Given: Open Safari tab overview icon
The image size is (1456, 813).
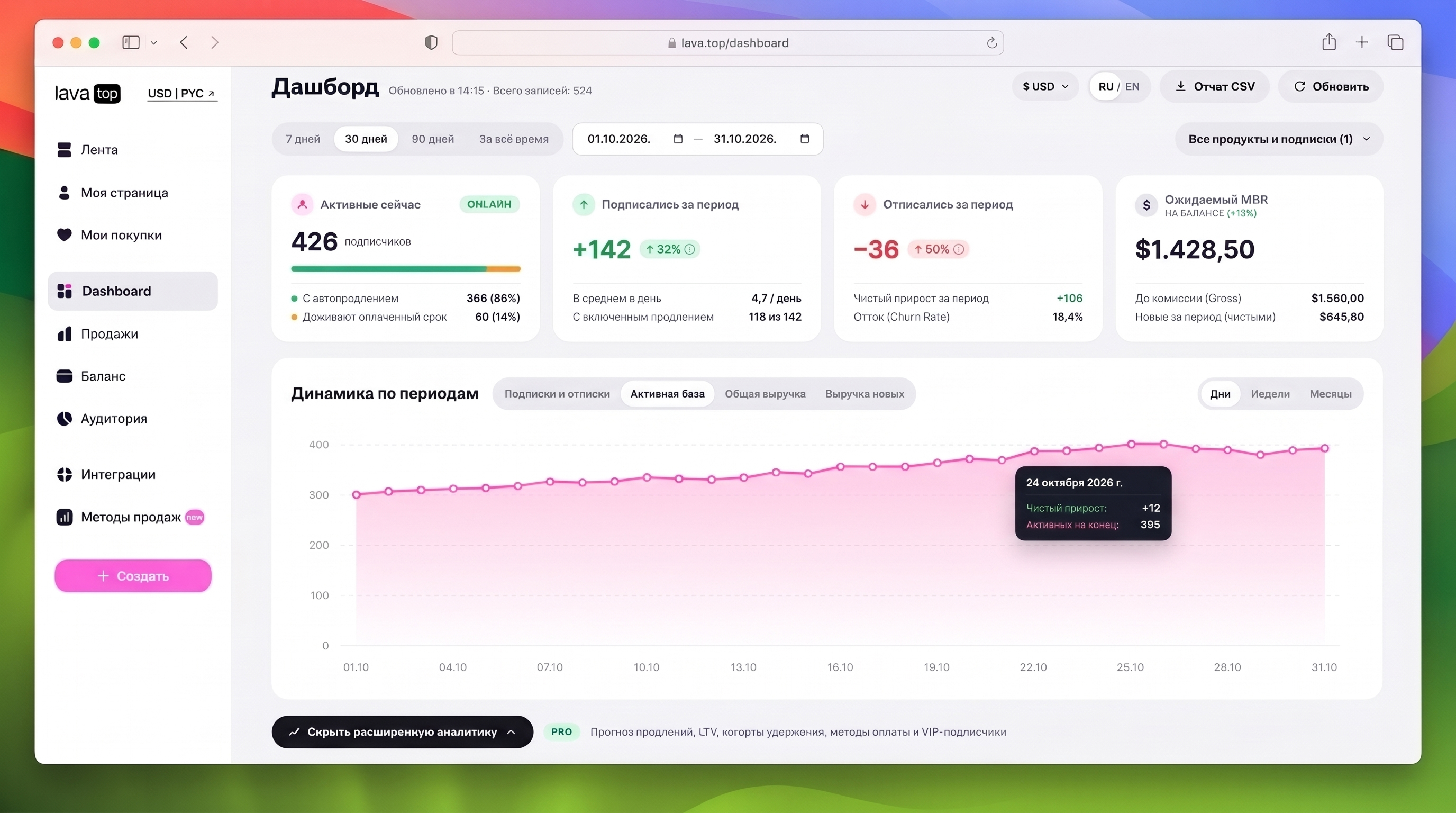Looking at the screenshot, I should click(x=1395, y=42).
